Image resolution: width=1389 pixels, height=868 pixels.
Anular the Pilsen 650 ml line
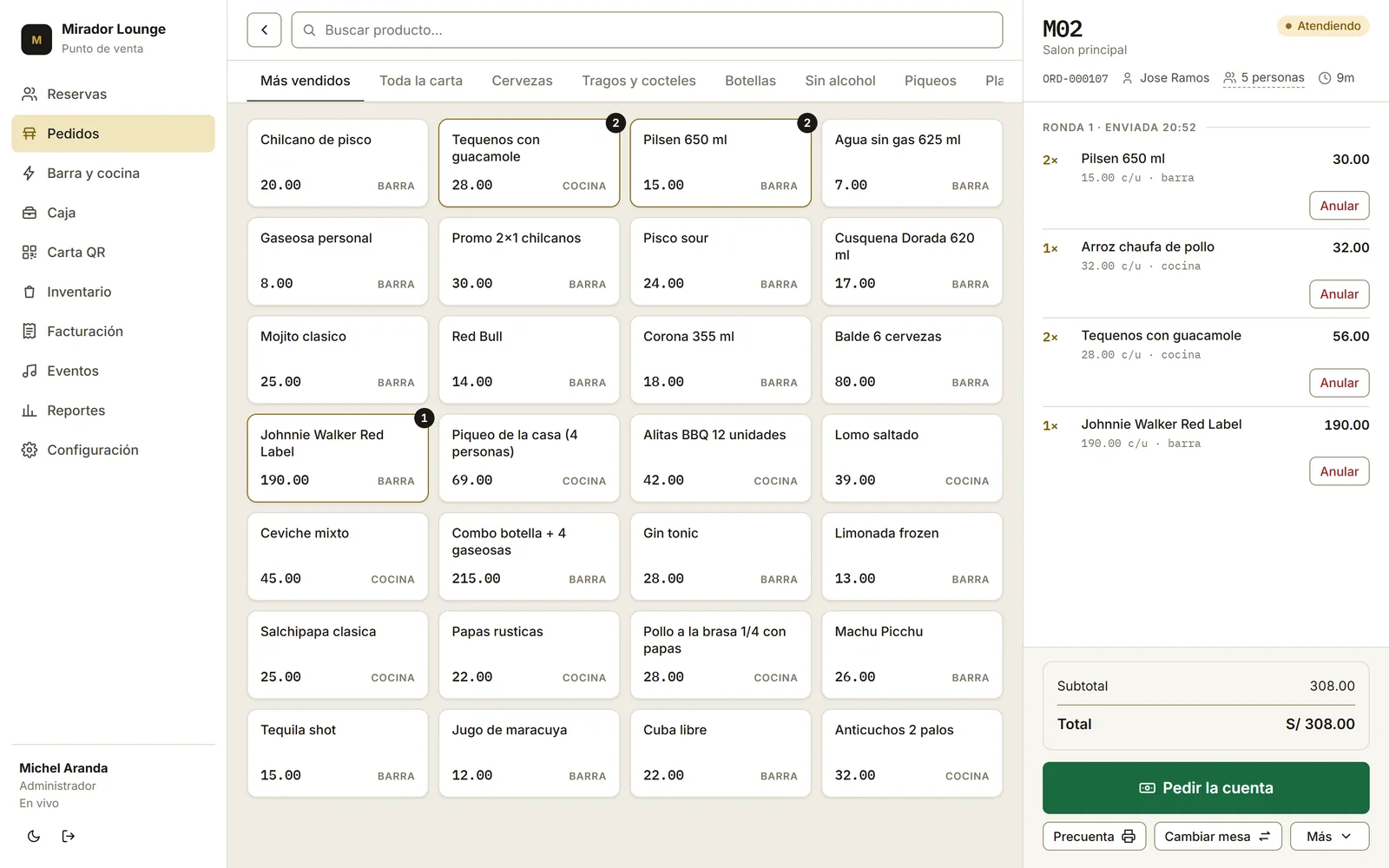[x=1339, y=206]
